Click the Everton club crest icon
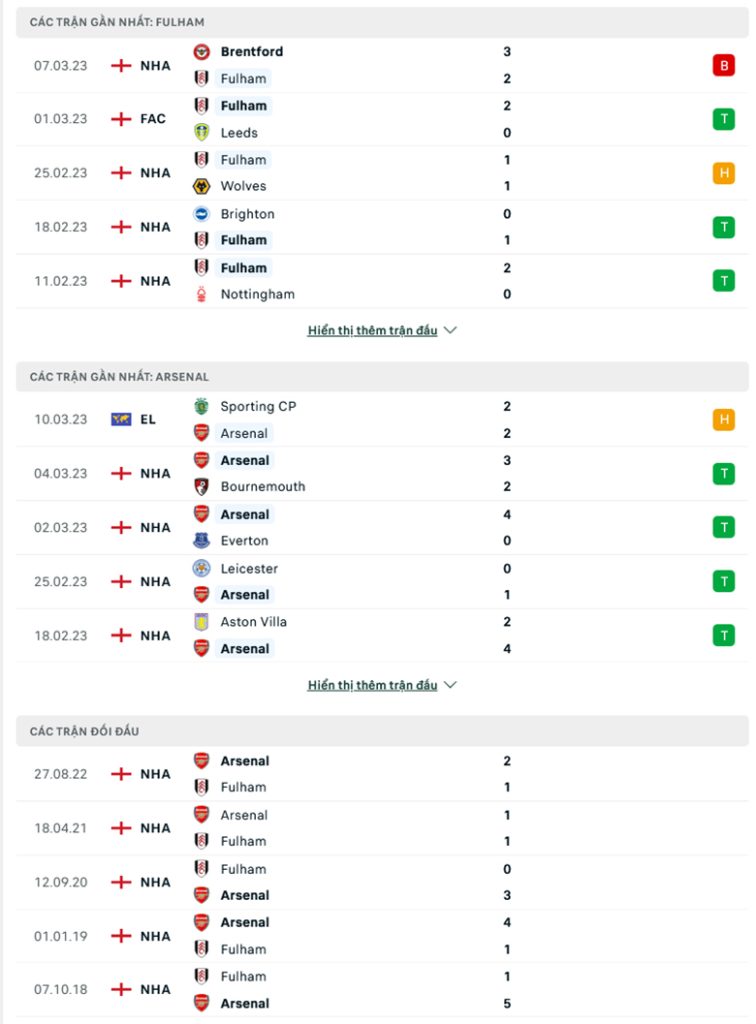Viewport: 756px width, 1024px height. tap(202, 541)
